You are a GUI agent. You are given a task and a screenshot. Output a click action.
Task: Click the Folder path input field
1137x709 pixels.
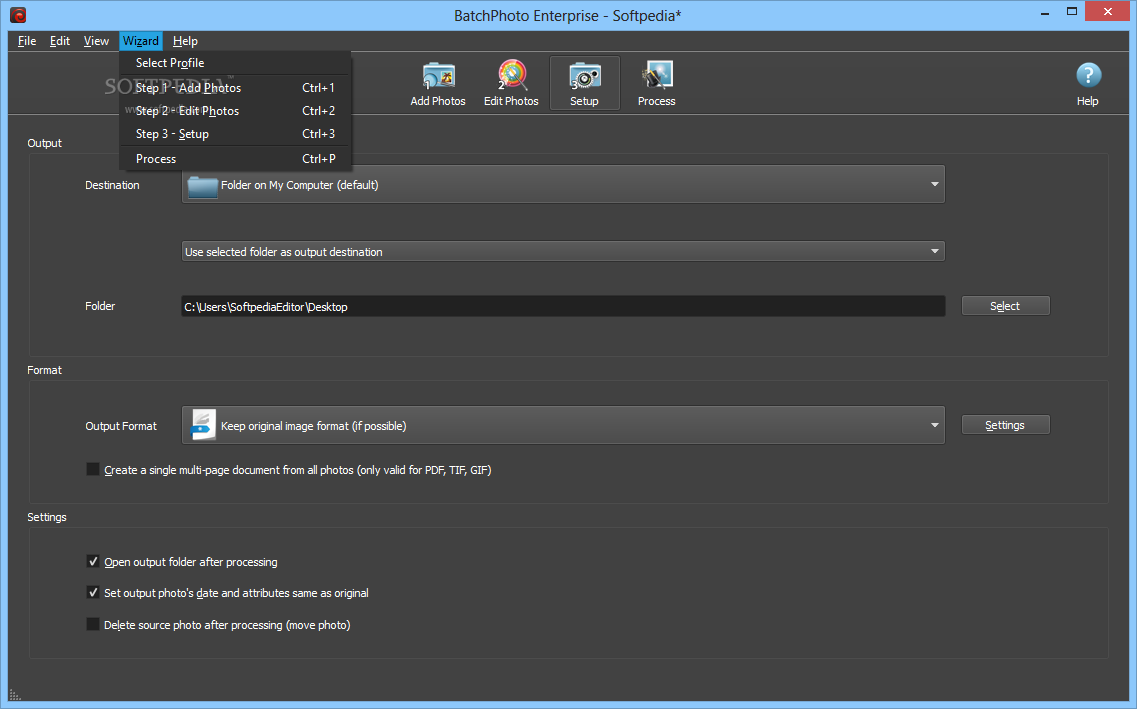pyautogui.click(x=563, y=307)
